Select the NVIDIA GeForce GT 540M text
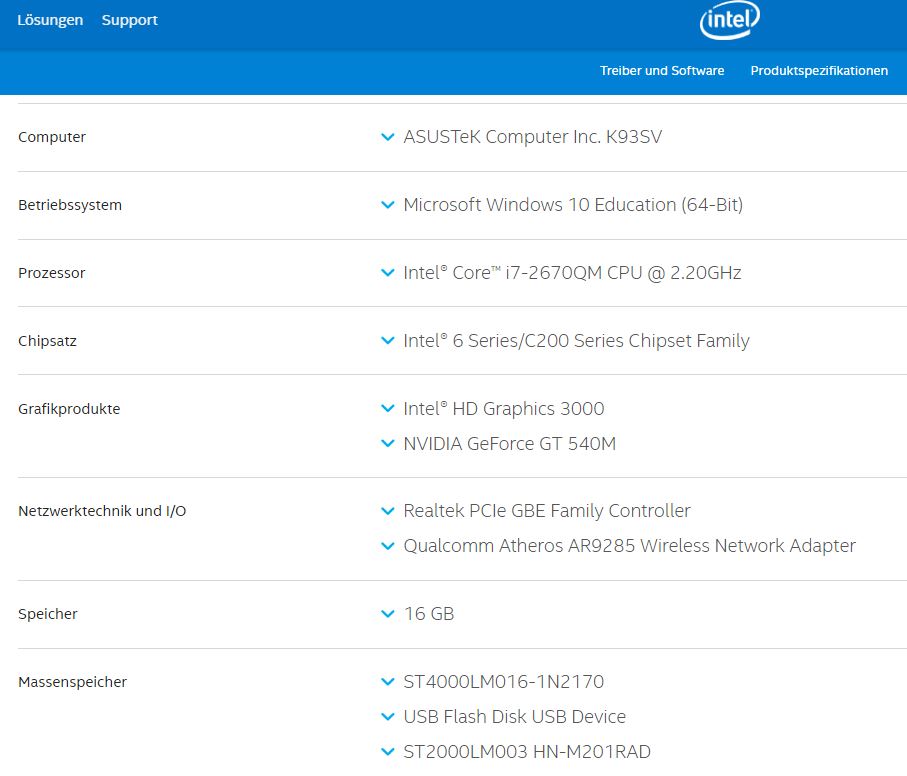Screen dimensions: 907x776 [x=509, y=444]
